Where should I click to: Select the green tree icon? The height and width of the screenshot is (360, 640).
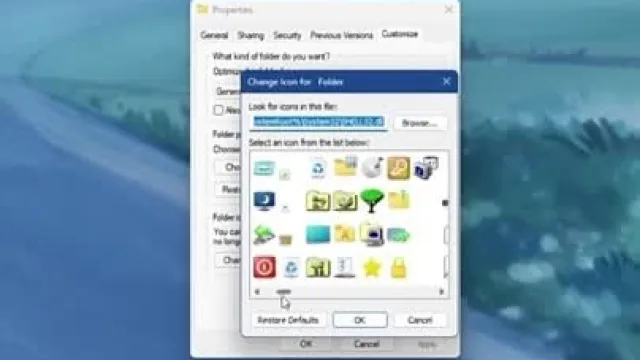click(x=372, y=200)
